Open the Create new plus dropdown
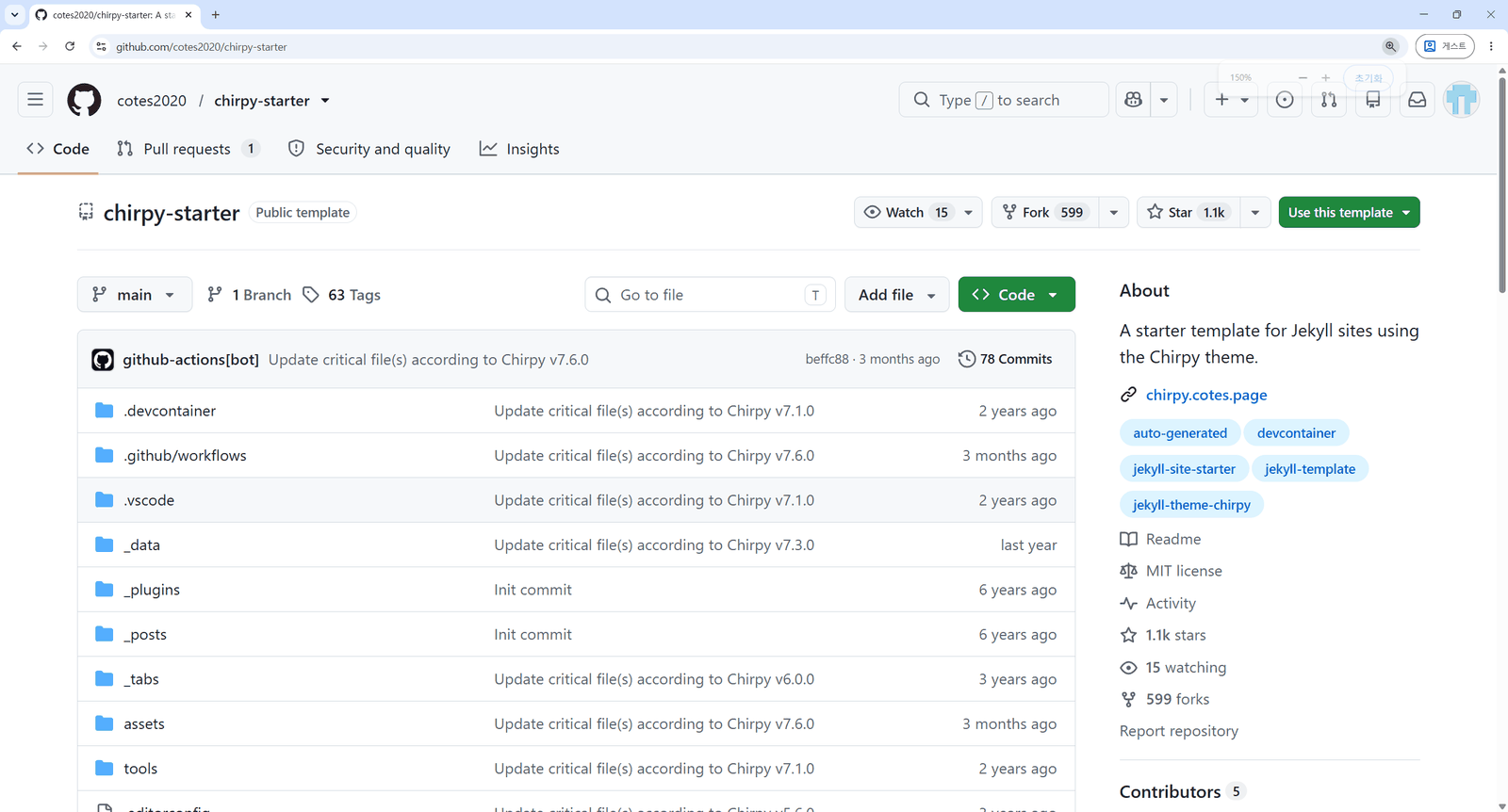The height and width of the screenshot is (812, 1508). coord(1231,100)
